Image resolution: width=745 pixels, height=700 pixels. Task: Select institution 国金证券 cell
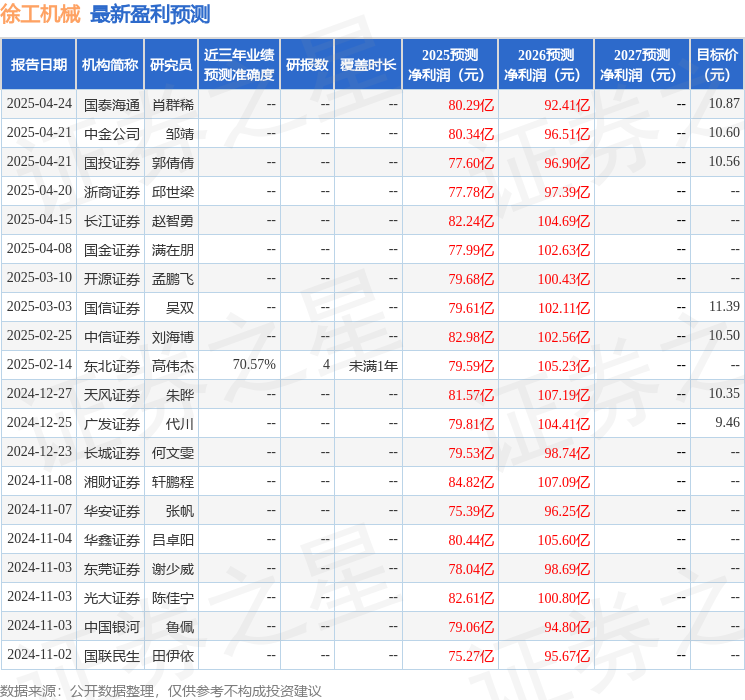[x=112, y=250]
